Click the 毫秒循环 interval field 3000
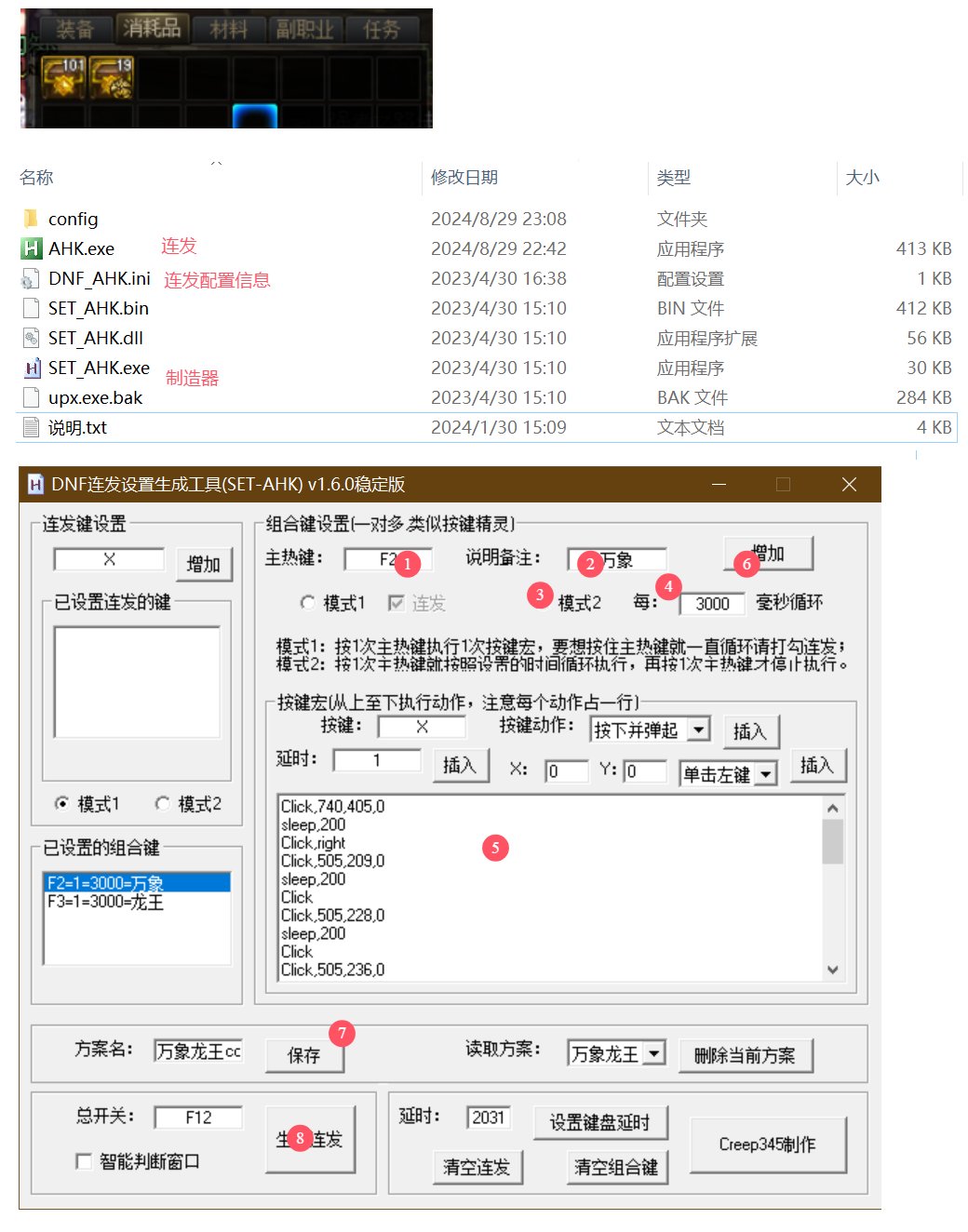This screenshot has height=1232, width=968. 712,603
